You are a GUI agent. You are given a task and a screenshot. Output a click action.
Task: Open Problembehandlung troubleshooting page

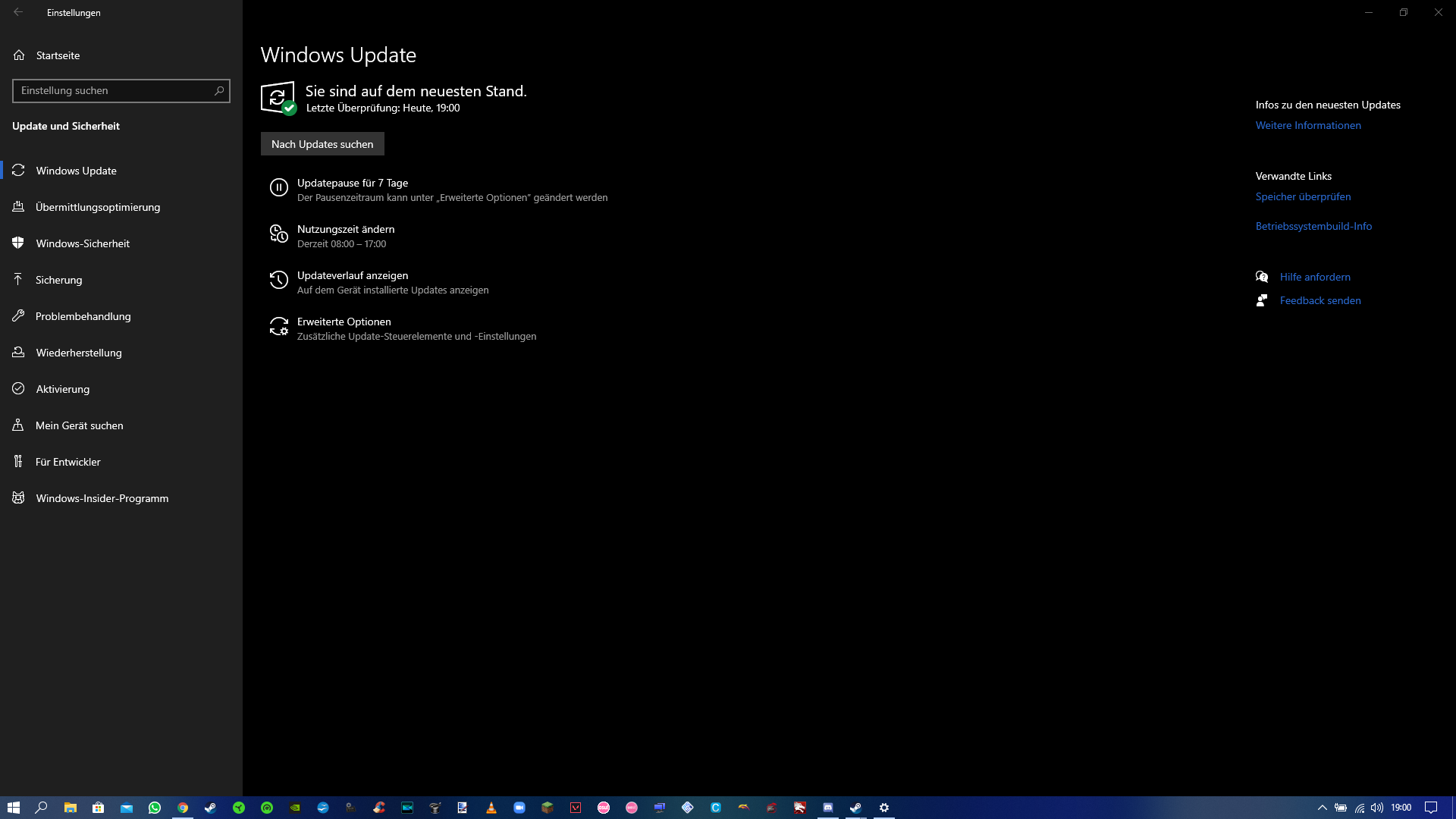121,316
